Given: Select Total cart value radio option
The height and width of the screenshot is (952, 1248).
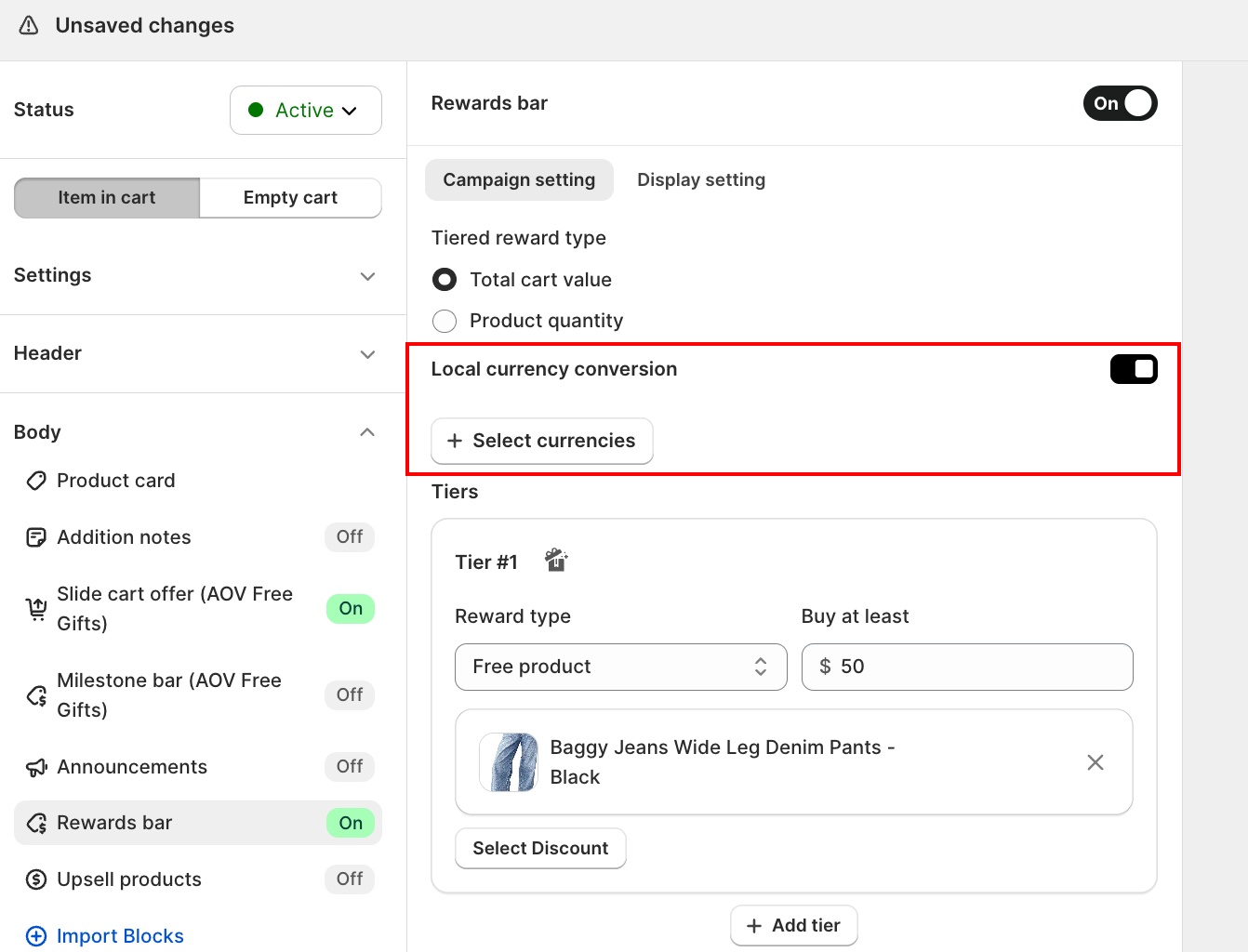Looking at the screenshot, I should coord(445,280).
